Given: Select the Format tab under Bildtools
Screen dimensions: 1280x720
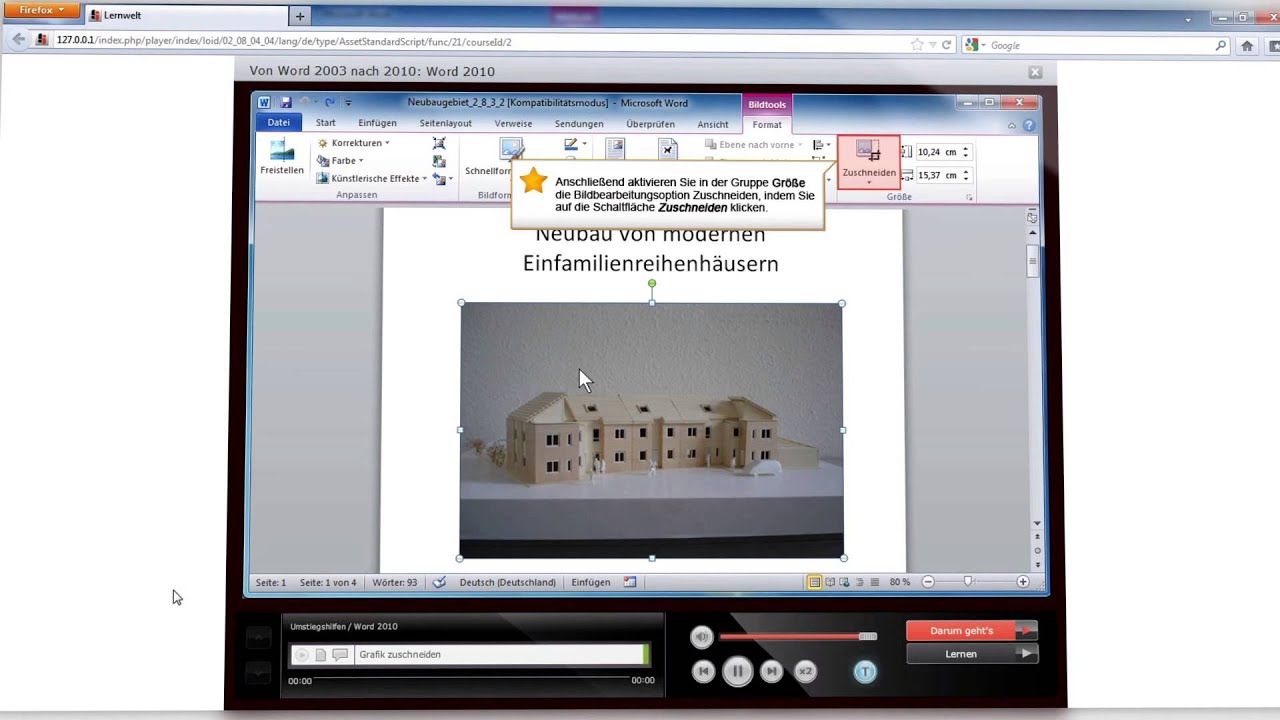Looking at the screenshot, I should point(767,125).
